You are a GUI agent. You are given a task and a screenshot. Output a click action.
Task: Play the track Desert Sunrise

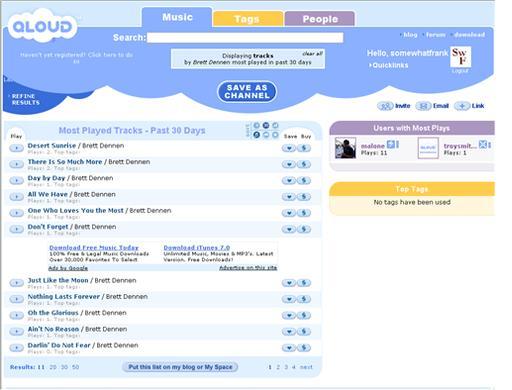tap(16, 148)
